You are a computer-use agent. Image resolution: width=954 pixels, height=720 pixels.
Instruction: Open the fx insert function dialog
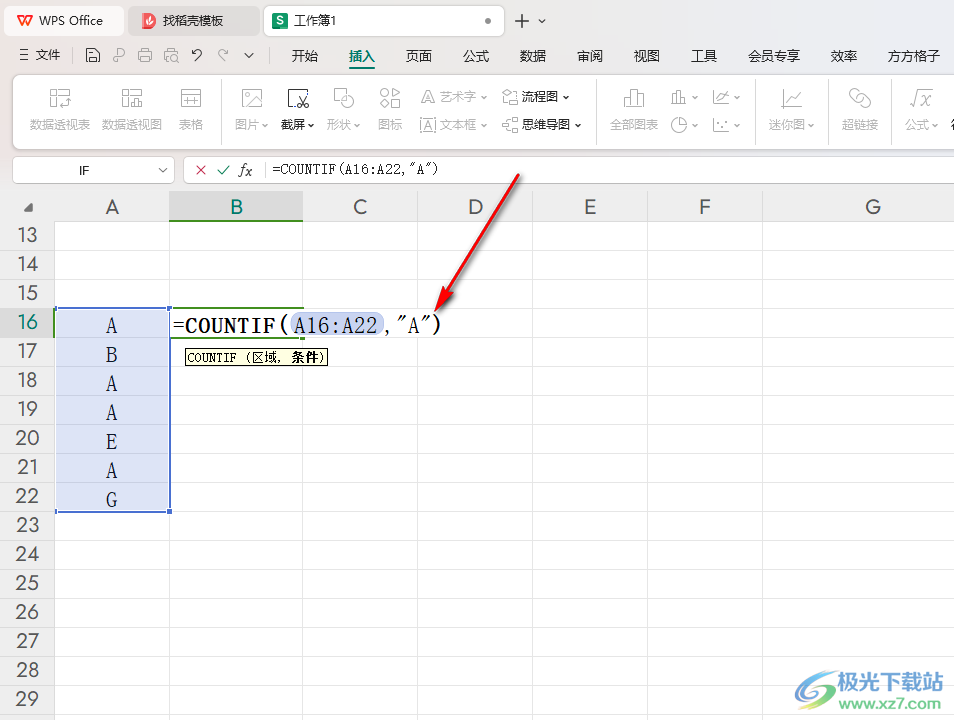point(245,170)
